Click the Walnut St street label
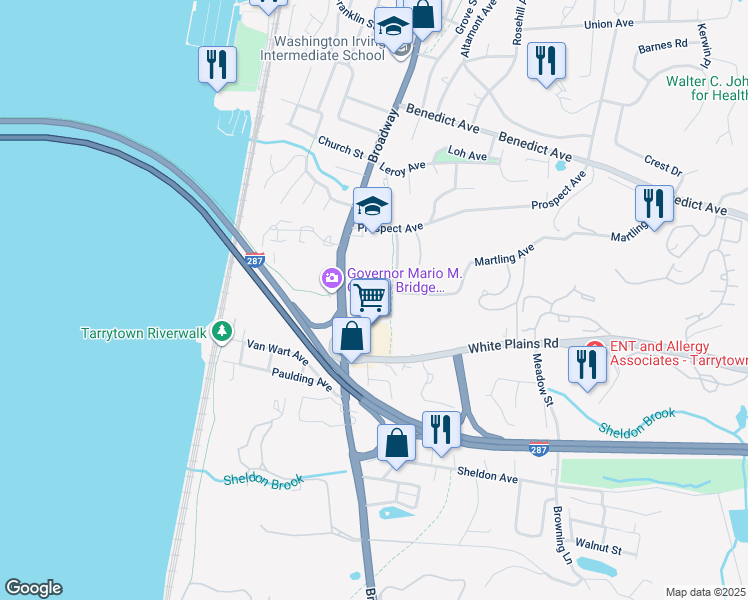Viewport: 748px width, 600px height. click(x=599, y=547)
